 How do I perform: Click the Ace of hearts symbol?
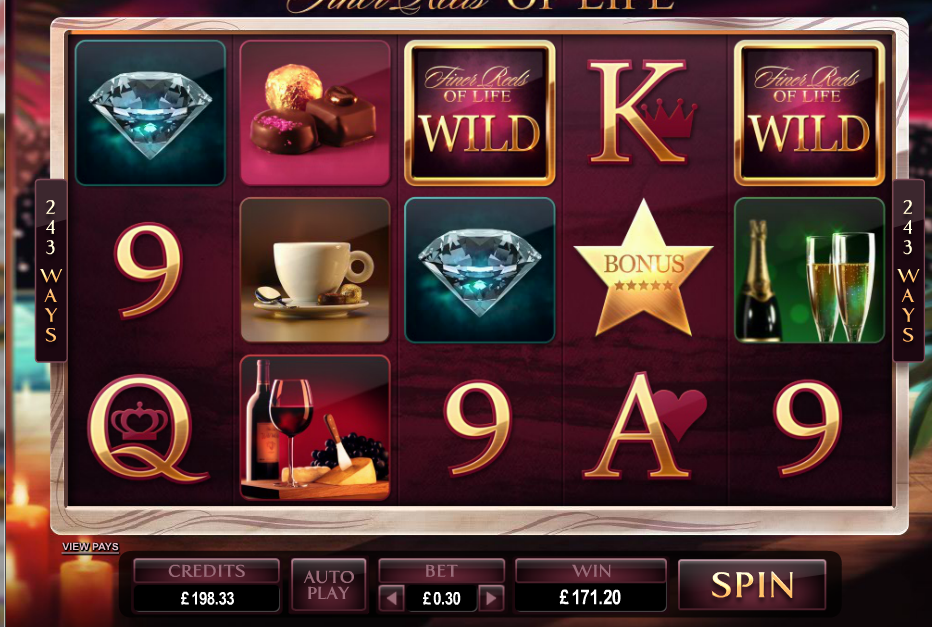click(x=644, y=426)
